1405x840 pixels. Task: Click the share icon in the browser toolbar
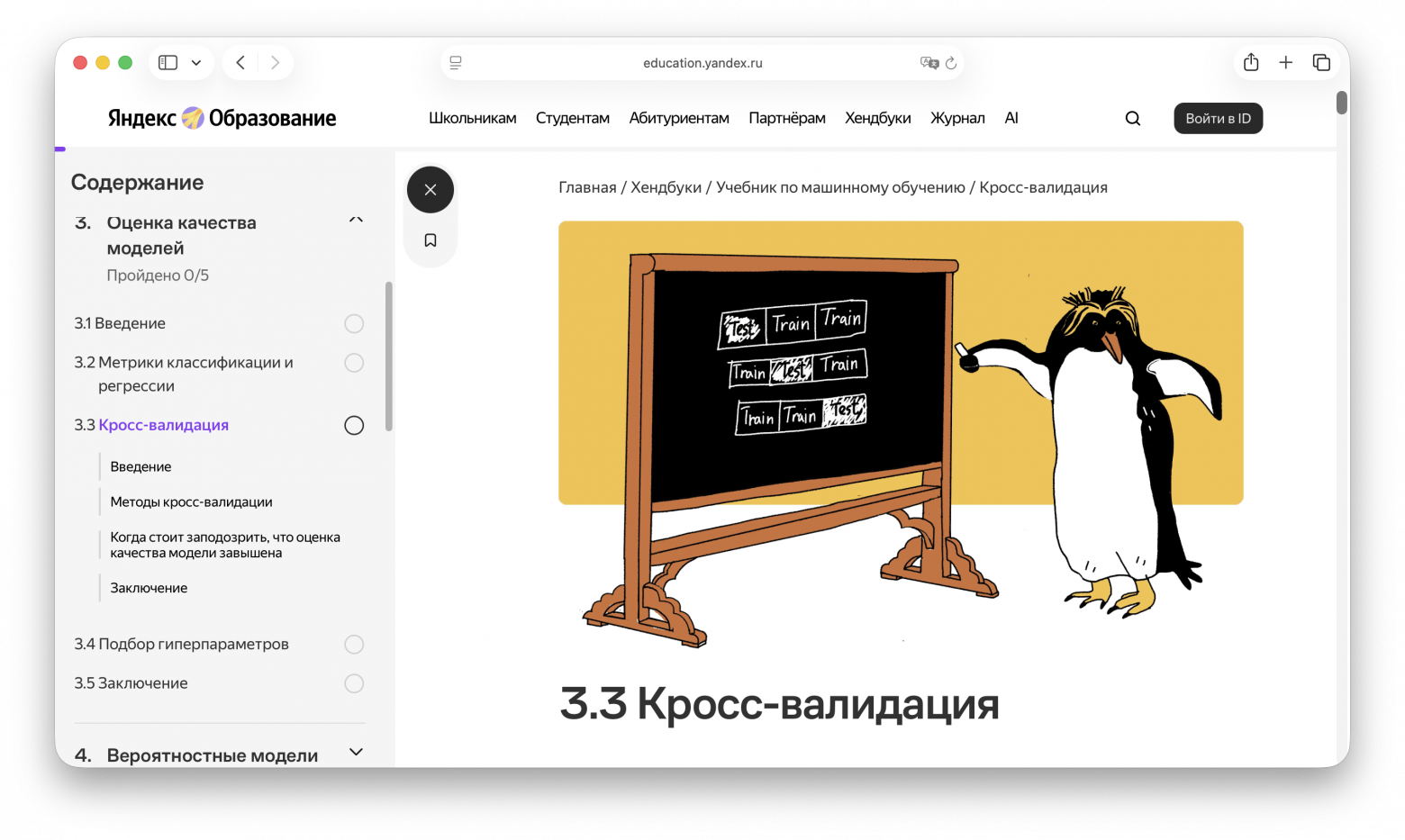pyautogui.click(x=1250, y=62)
